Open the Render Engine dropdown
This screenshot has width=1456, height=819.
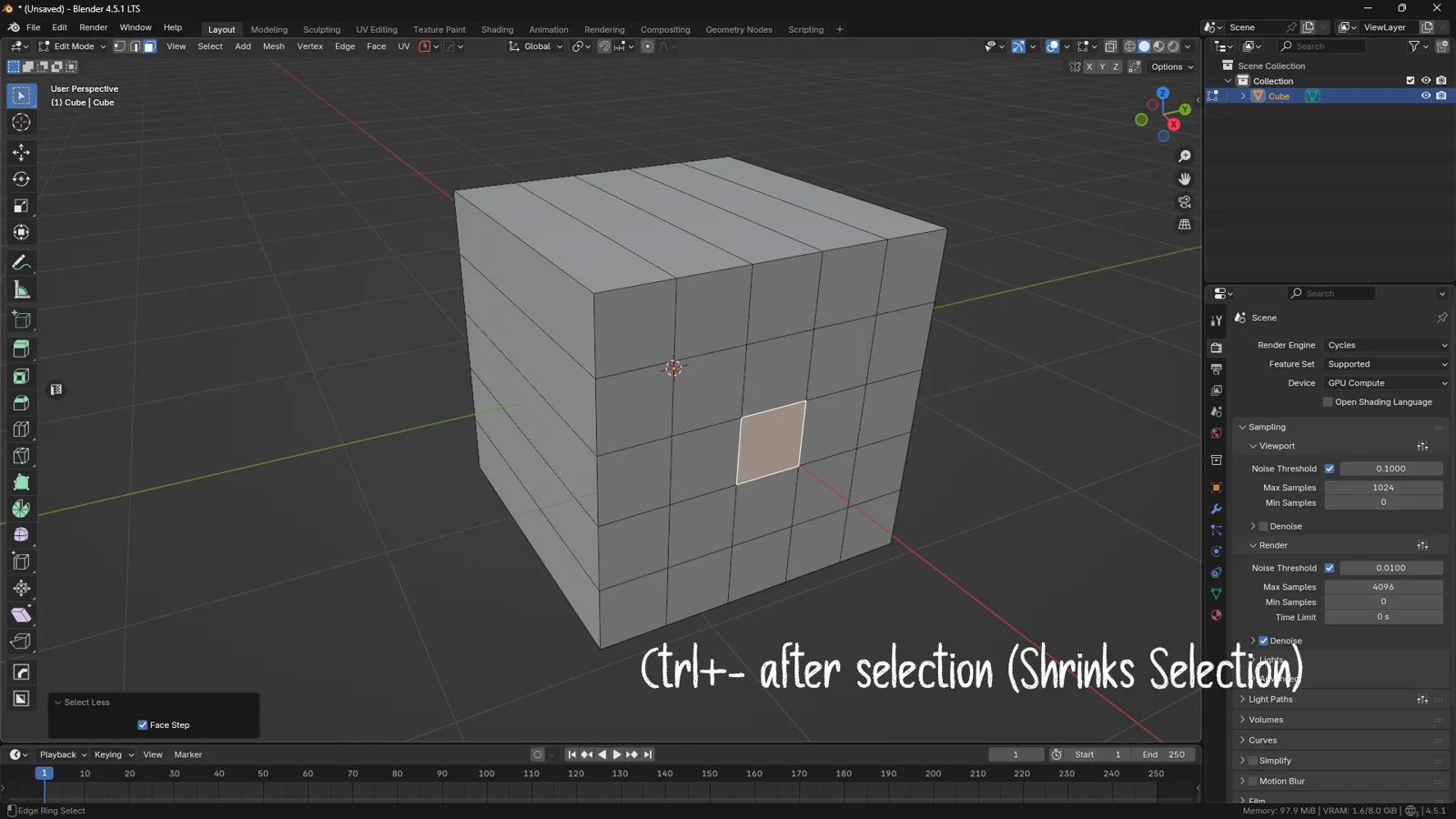pos(1386,345)
